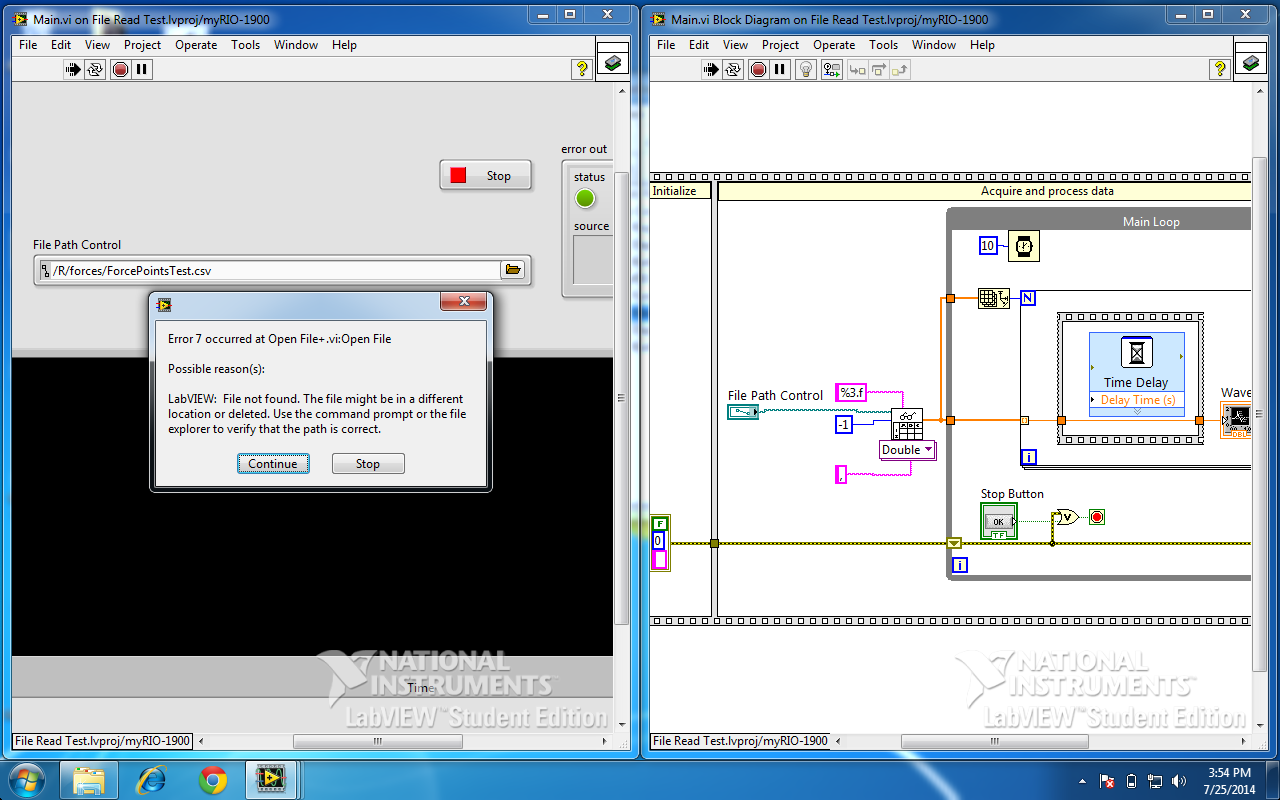Open Help menu in Block Diagram window
Image resolution: width=1280 pixels, height=800 pixels.
[x=982, y=45]
